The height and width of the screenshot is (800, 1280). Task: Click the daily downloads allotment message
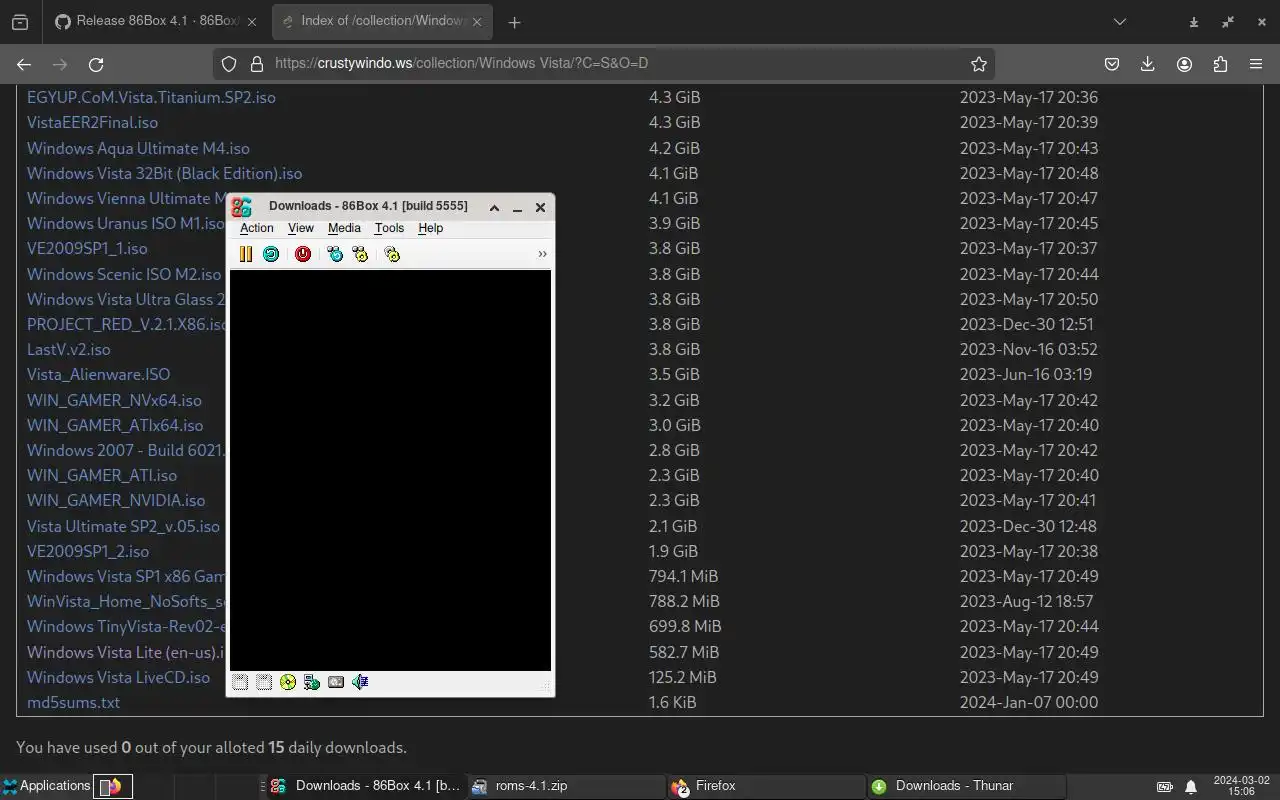pyautogui.click(x=211, y=747)
